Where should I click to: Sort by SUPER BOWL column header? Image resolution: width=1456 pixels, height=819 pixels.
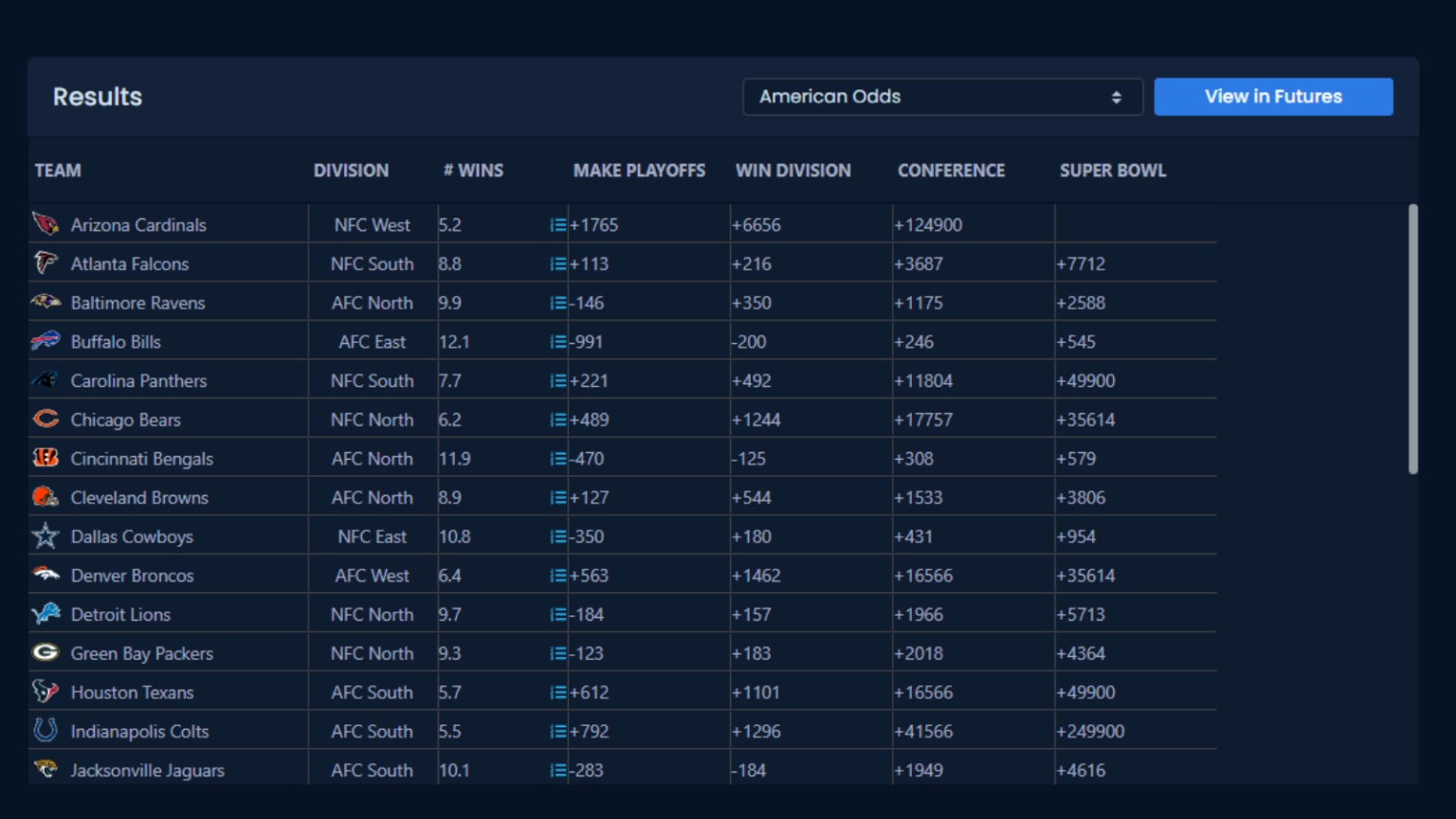[x=1112, y=171]
